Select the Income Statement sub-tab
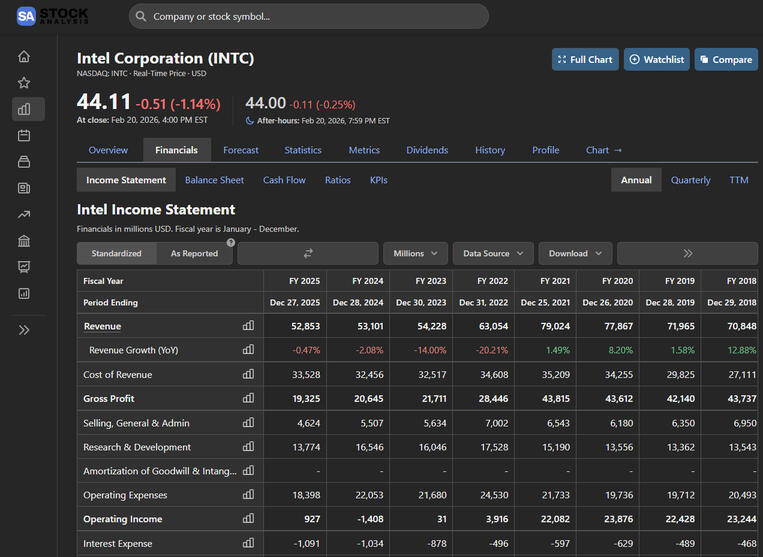This screenshot has width=763, height=557. (126, 180)
